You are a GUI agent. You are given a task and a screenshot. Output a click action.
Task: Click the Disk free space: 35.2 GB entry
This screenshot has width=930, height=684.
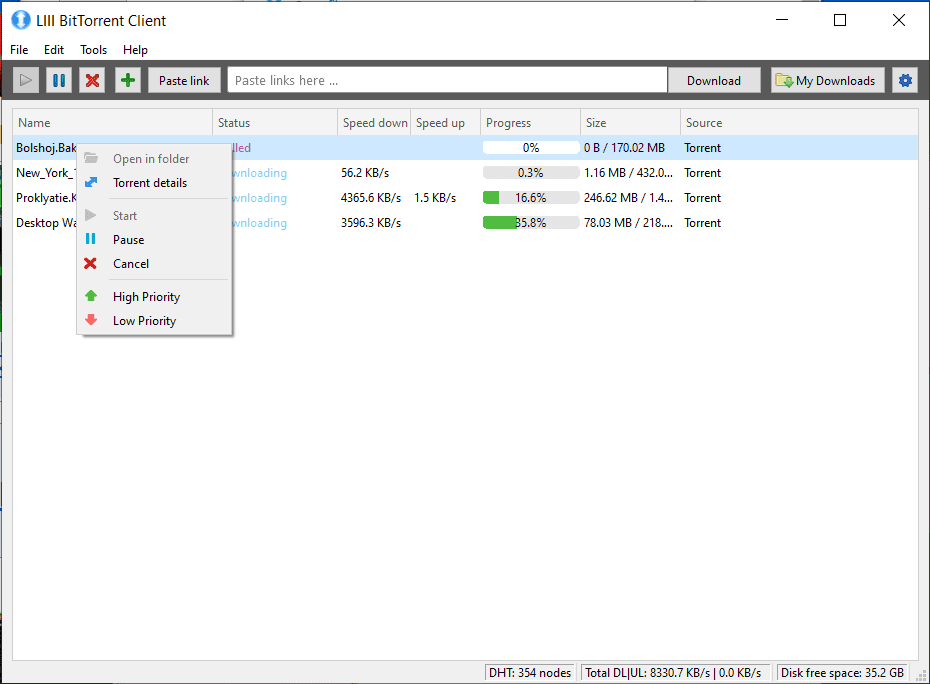(x=842, y=672)
